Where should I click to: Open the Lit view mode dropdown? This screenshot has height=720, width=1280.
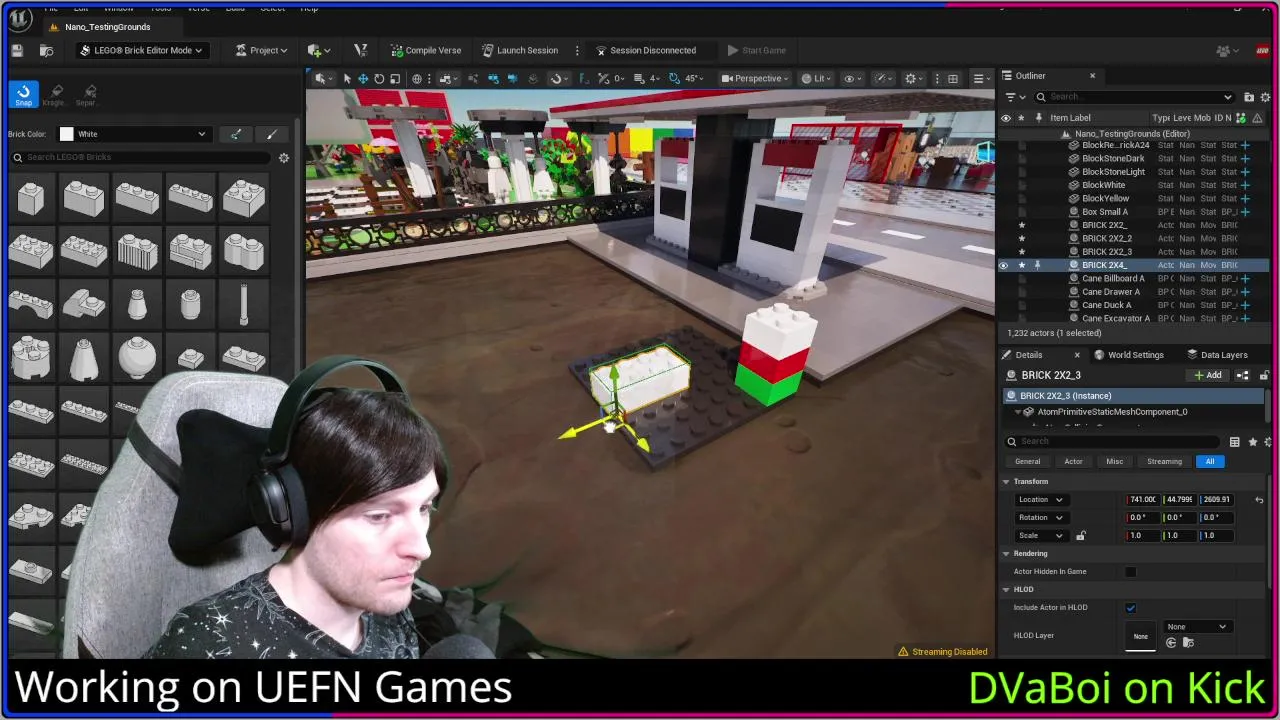818,78
